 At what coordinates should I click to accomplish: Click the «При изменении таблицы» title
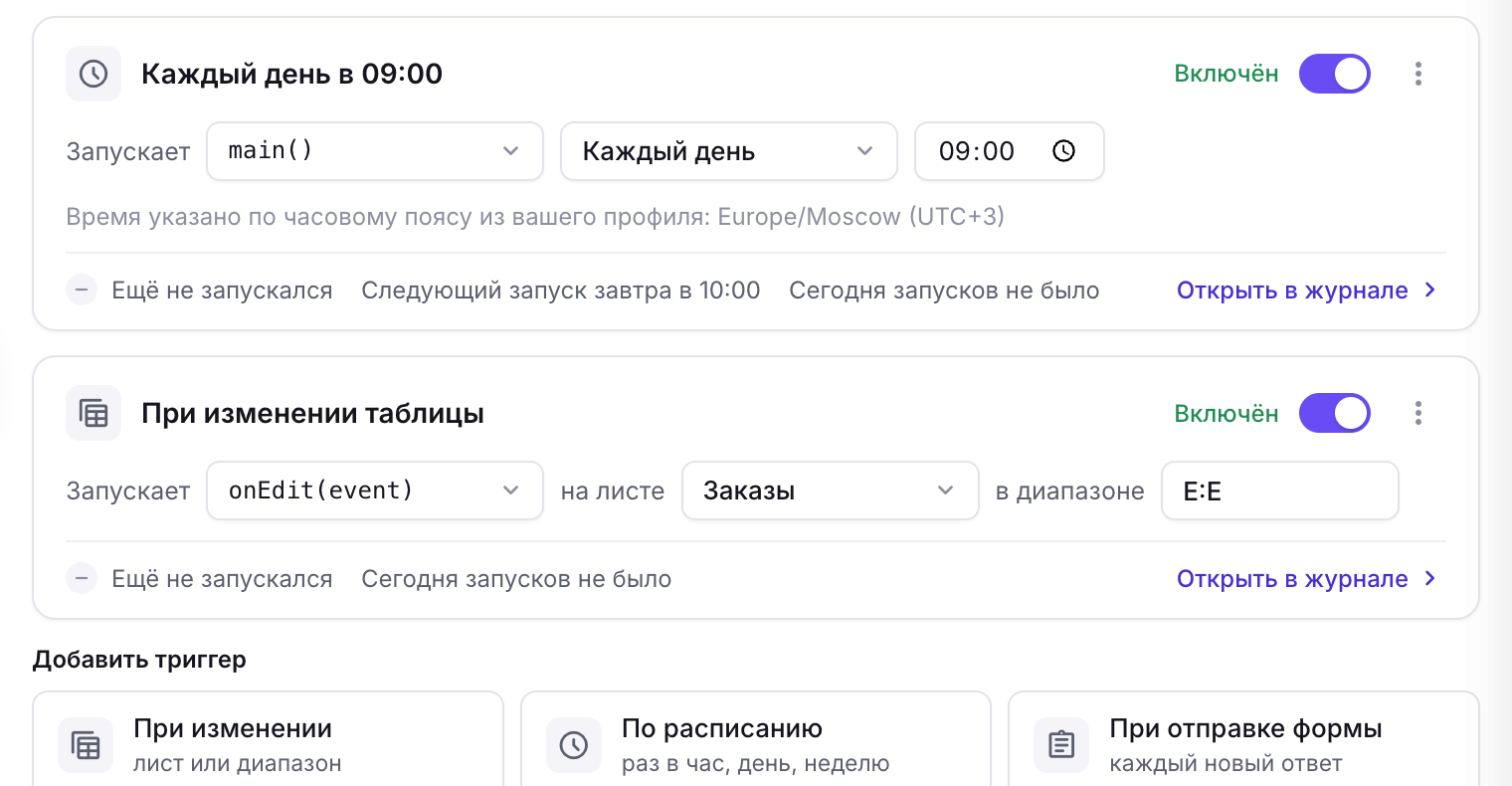pos(313,413)
